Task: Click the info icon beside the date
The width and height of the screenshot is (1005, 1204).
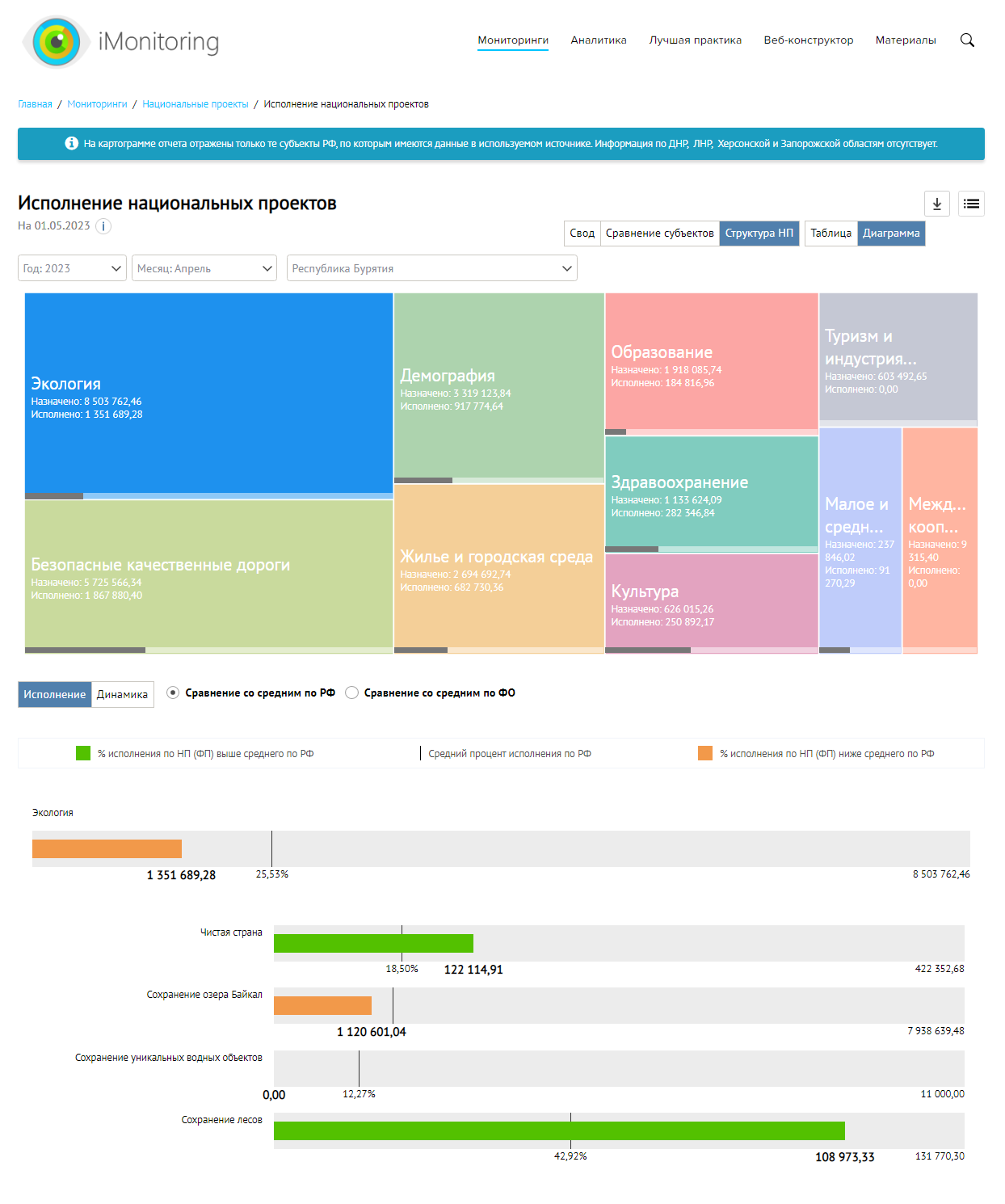Action: click(x=103, y=226)
